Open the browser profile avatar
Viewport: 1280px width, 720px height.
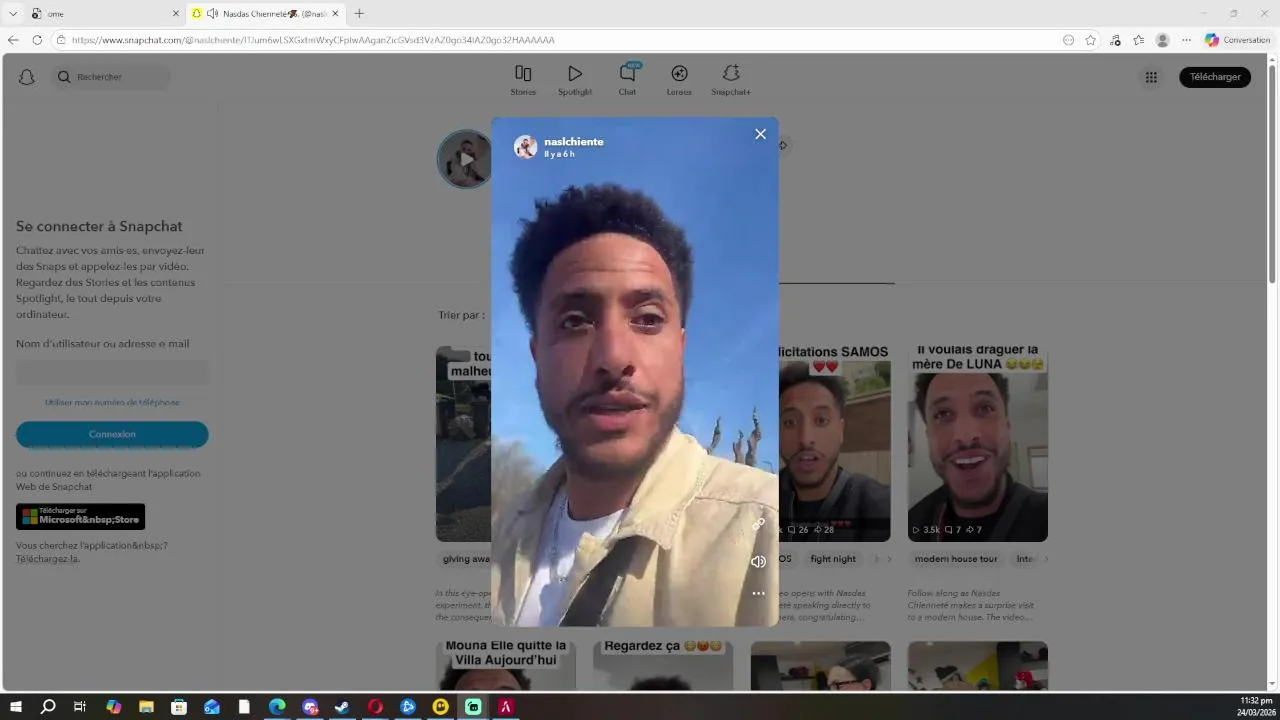tap(1162, 40)
